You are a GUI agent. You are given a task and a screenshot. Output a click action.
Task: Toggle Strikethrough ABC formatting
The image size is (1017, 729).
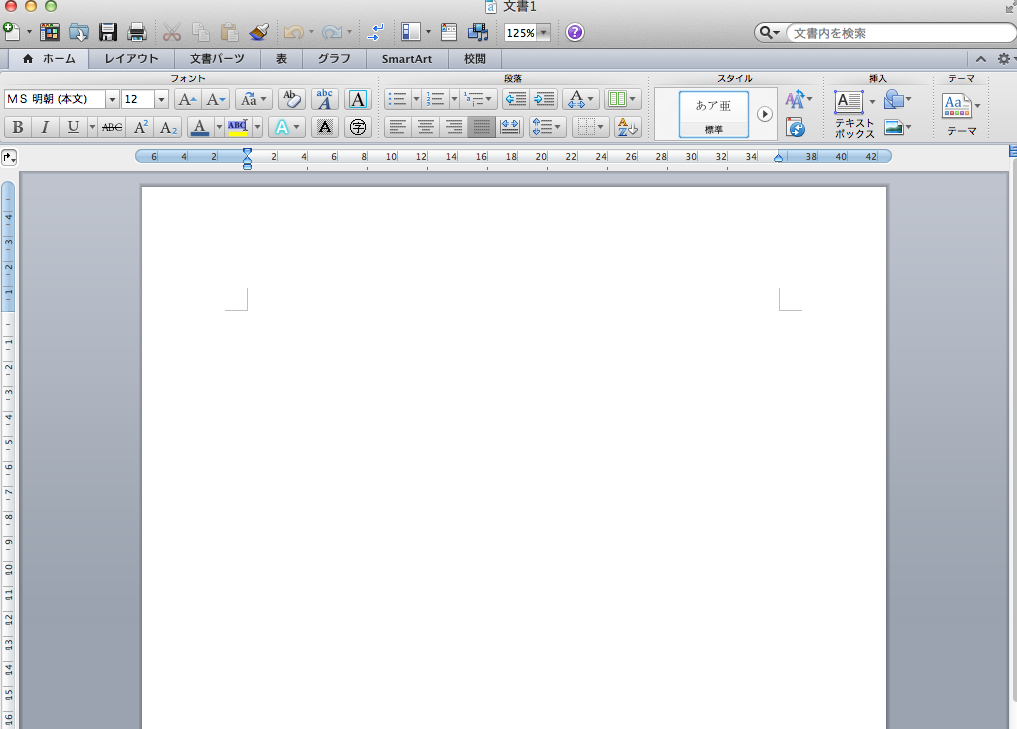112,127
